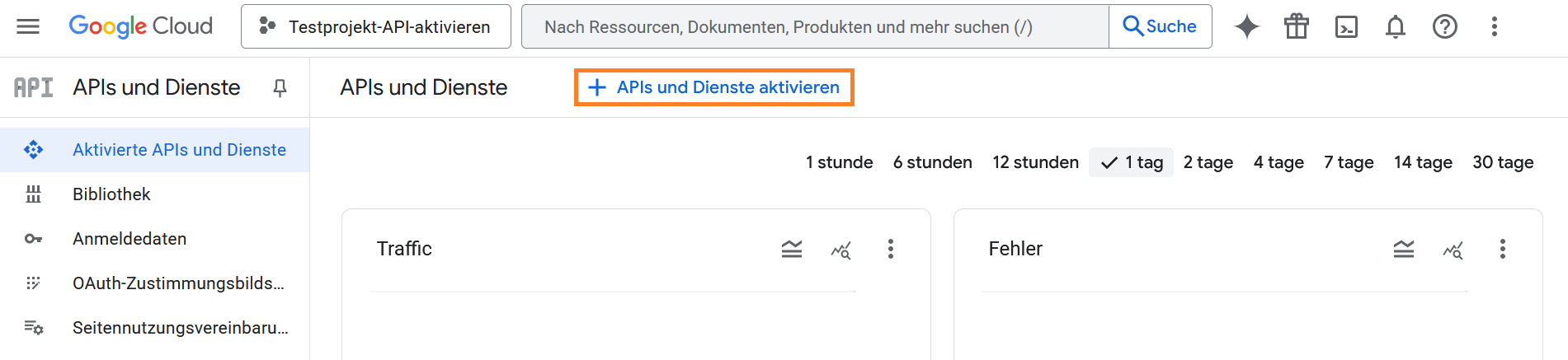Open Gemini AI assistant sparkle icon

click(1246, 26)
